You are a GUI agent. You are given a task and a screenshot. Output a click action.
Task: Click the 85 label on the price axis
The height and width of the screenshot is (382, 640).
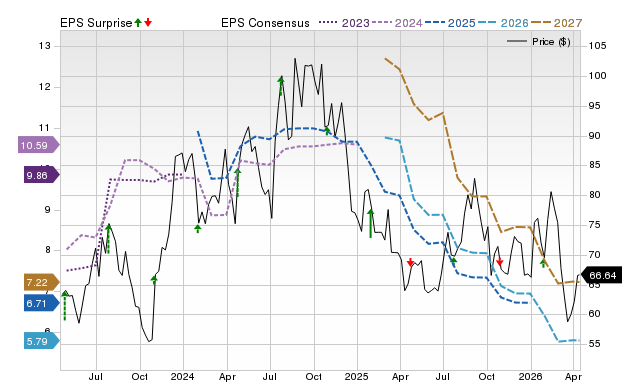pos(594,165)
